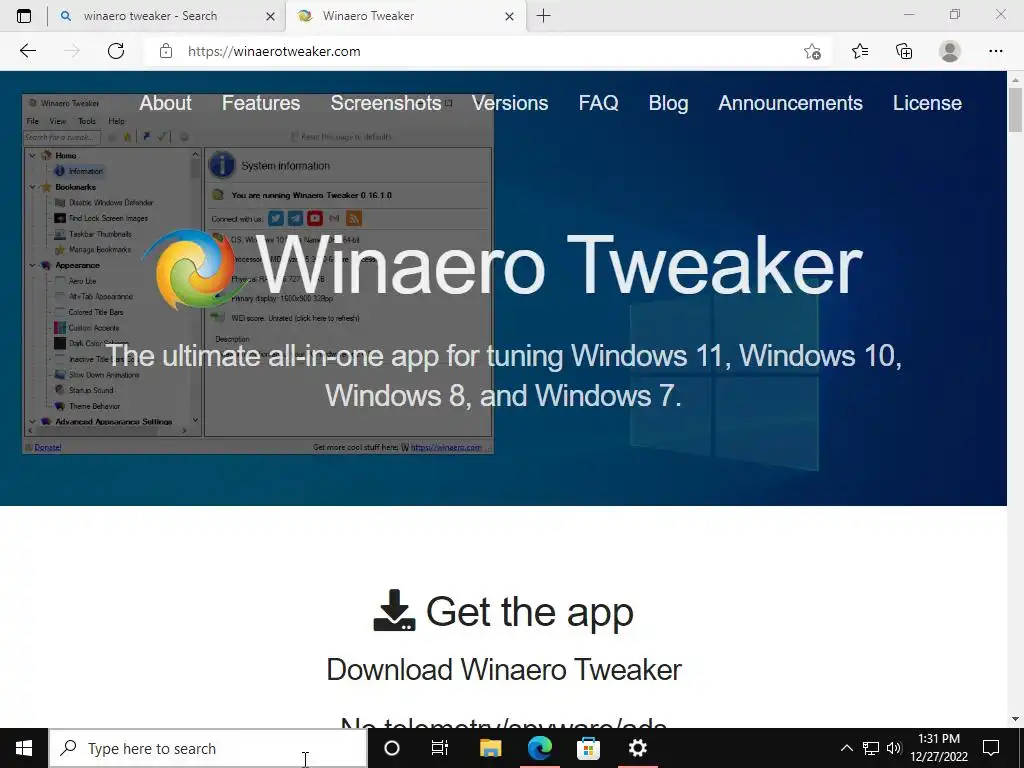Viewport: 1024px width, 768px height.
Task: Open Settings gear on taskbar
Action: pos(637,748)
